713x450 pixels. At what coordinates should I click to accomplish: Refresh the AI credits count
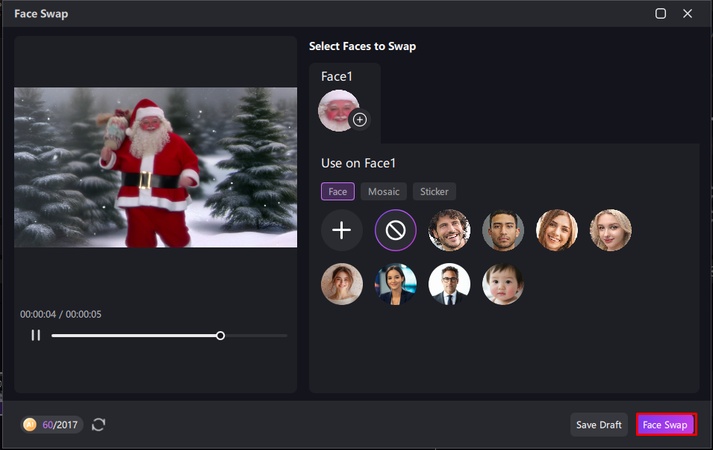pyautogui.click(x=99, y=425)
